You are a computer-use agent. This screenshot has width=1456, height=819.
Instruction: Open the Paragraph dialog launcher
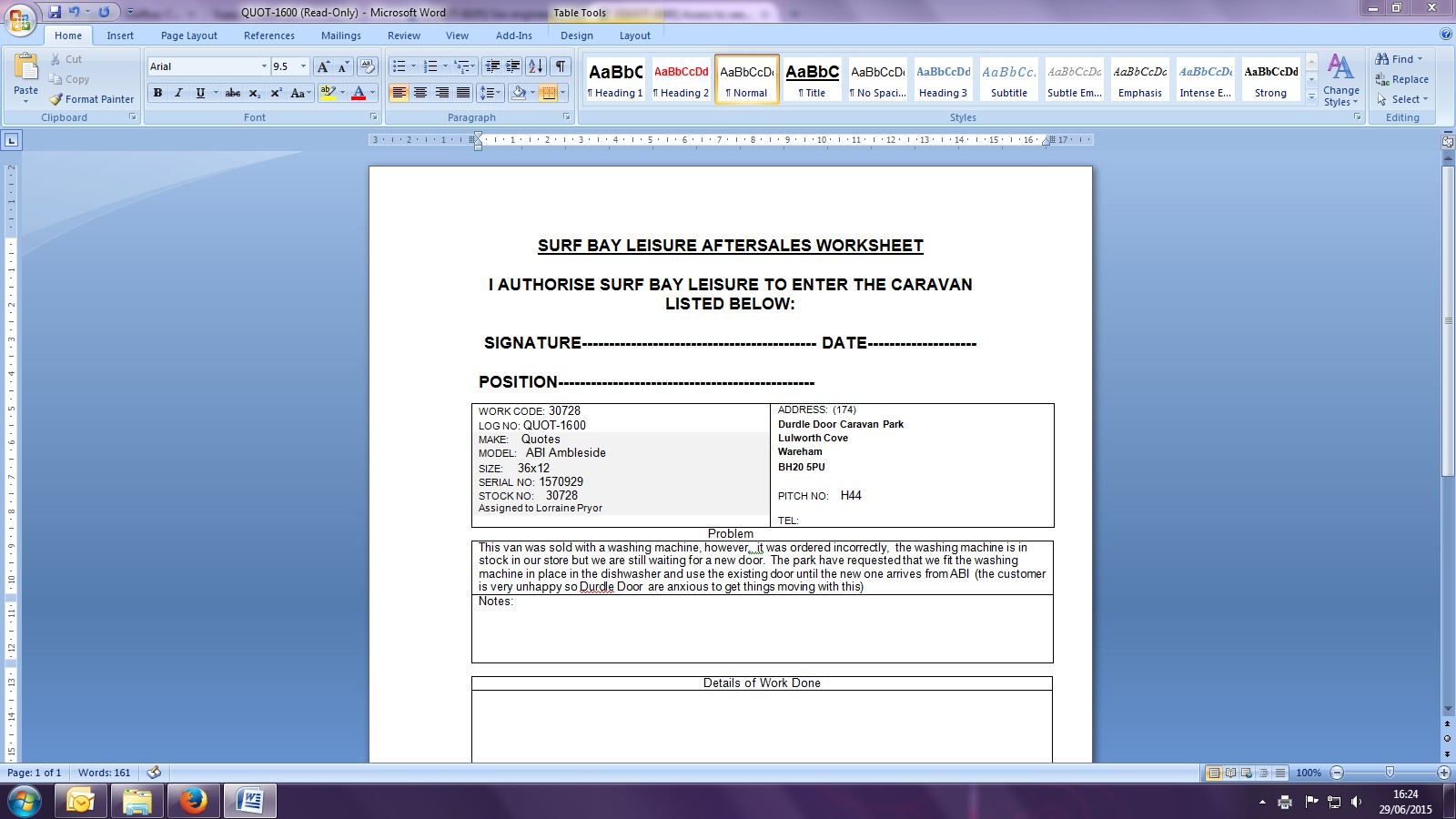tap(567, 117)
